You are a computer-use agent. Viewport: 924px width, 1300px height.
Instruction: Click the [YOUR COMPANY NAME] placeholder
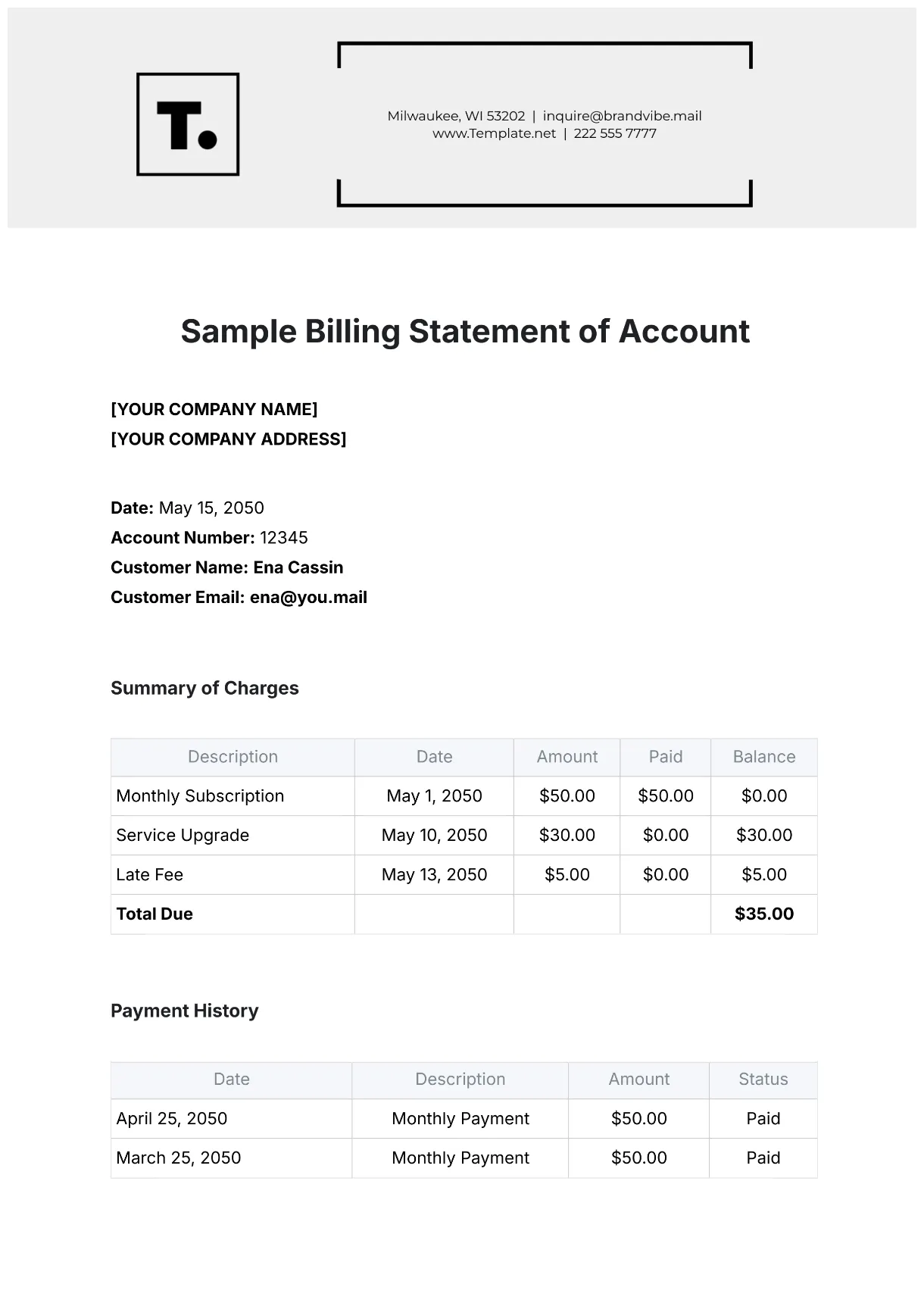click(214, 409)
